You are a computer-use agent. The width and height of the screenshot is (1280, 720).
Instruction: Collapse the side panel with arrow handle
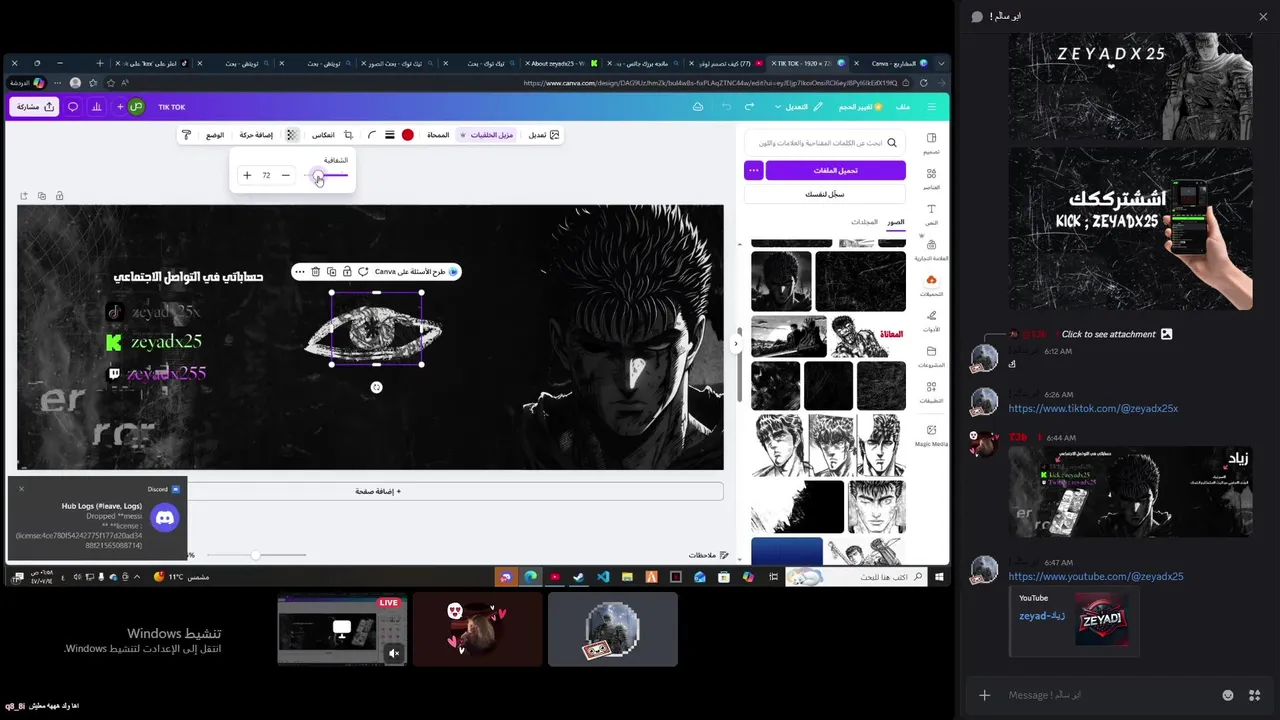[736, 343]
